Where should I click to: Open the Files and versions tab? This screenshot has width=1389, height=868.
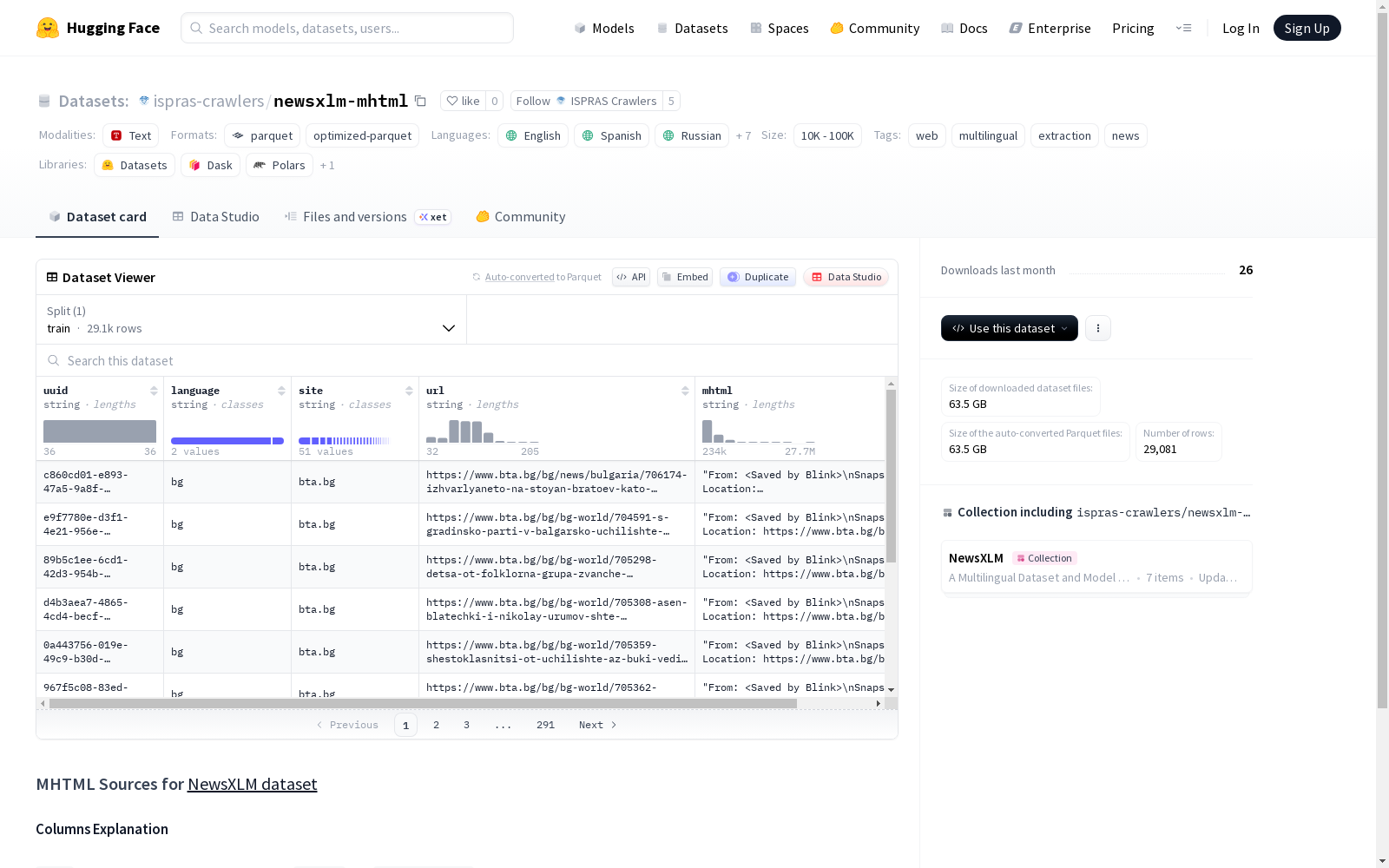(x=367, y=217)
